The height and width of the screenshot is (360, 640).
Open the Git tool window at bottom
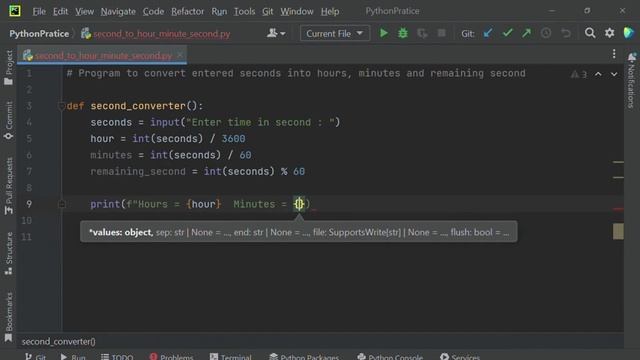pyautogui.click(x=35, y=357)
